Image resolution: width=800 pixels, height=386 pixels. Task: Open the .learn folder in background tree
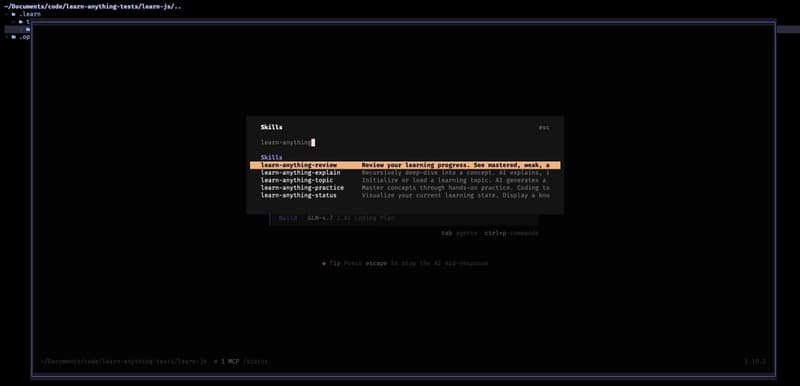[x=30, y=14]
